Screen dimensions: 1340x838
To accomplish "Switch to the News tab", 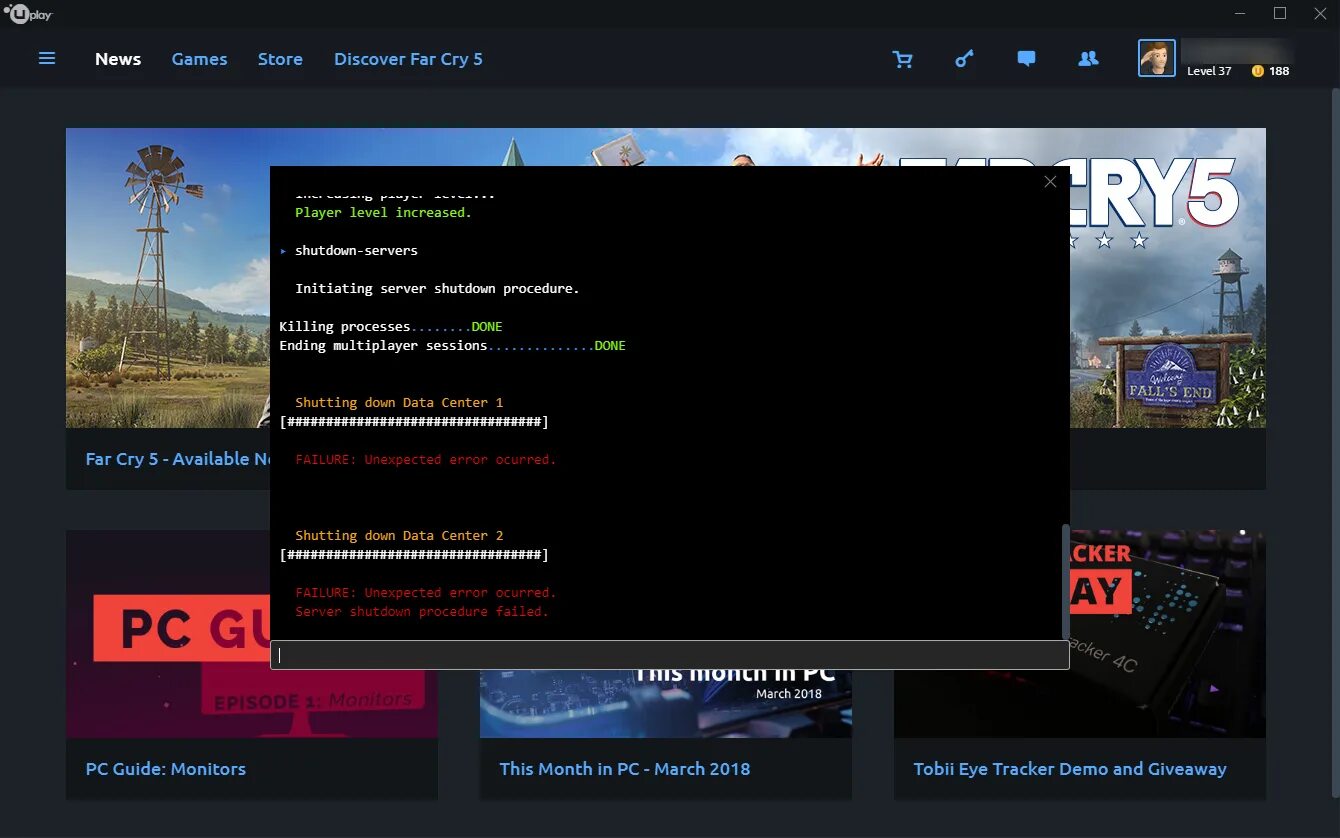I will pos(118,59).
